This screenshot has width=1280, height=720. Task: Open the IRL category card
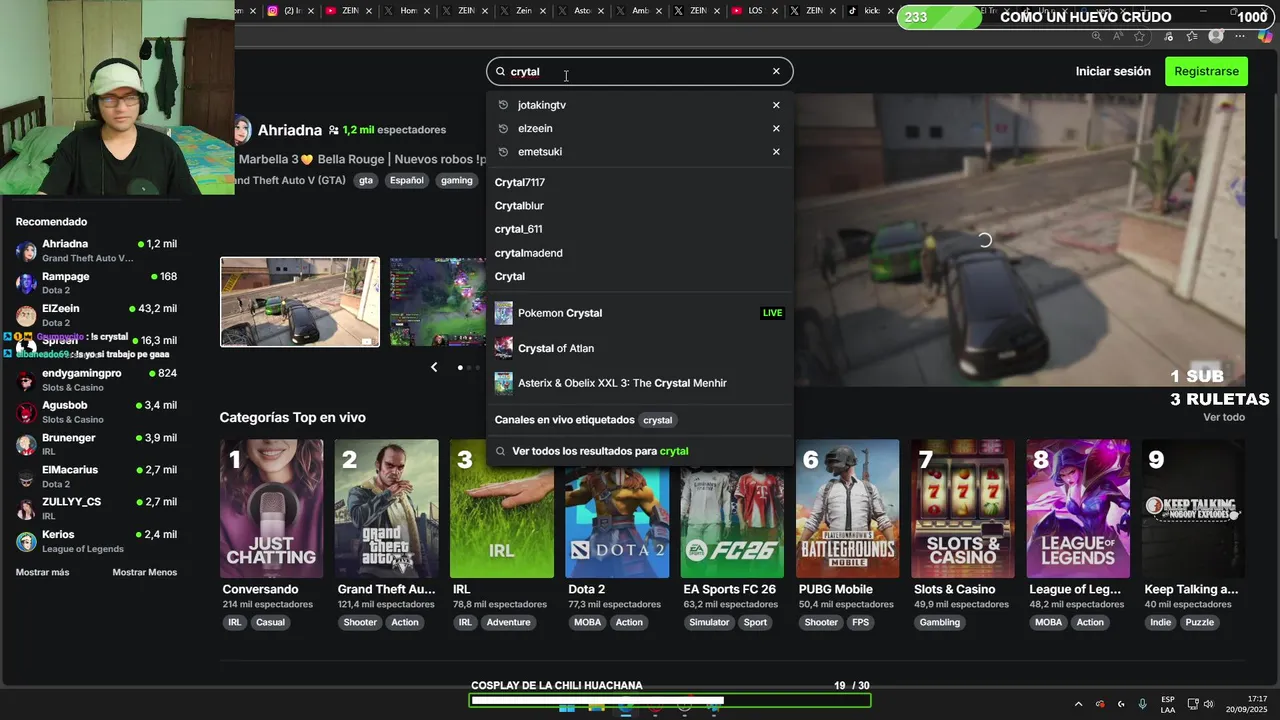tap(502, 509)
